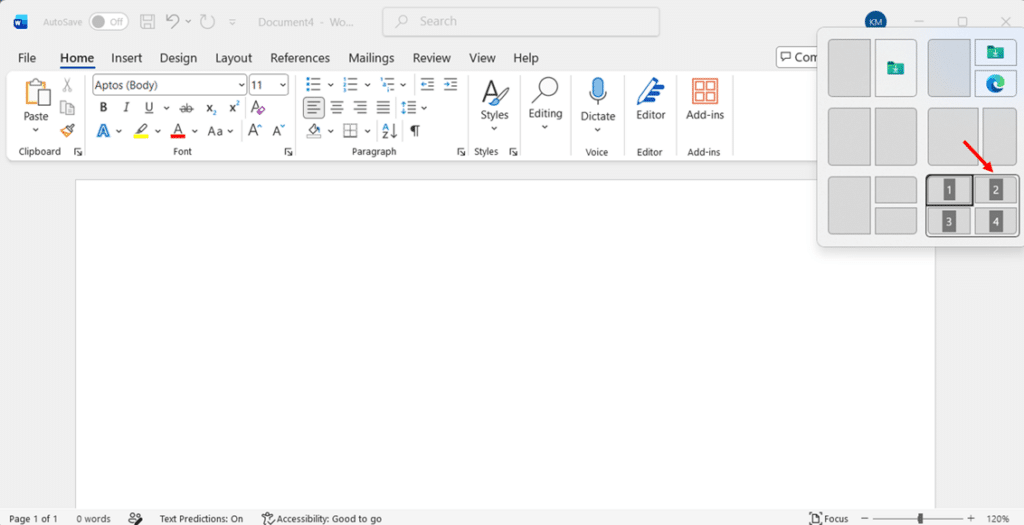Click the spelling proofing status icon
Screen dimensions: 1024x525
[136, 518]
